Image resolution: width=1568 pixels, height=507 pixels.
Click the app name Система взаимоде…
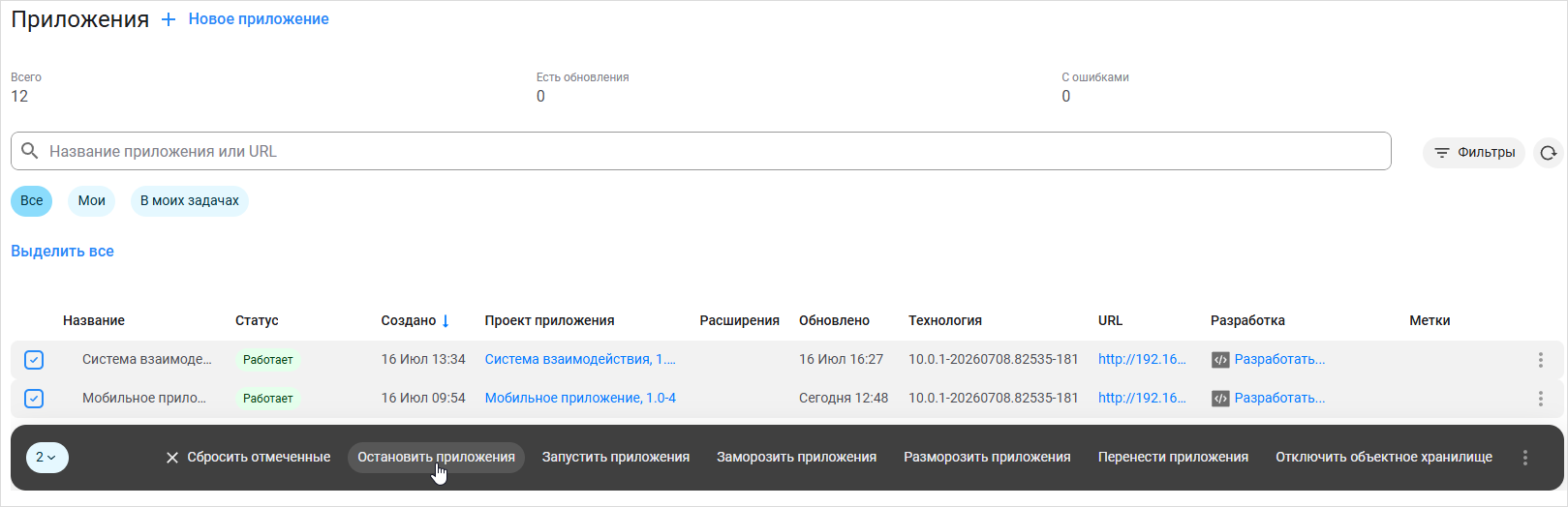[147, 360]
